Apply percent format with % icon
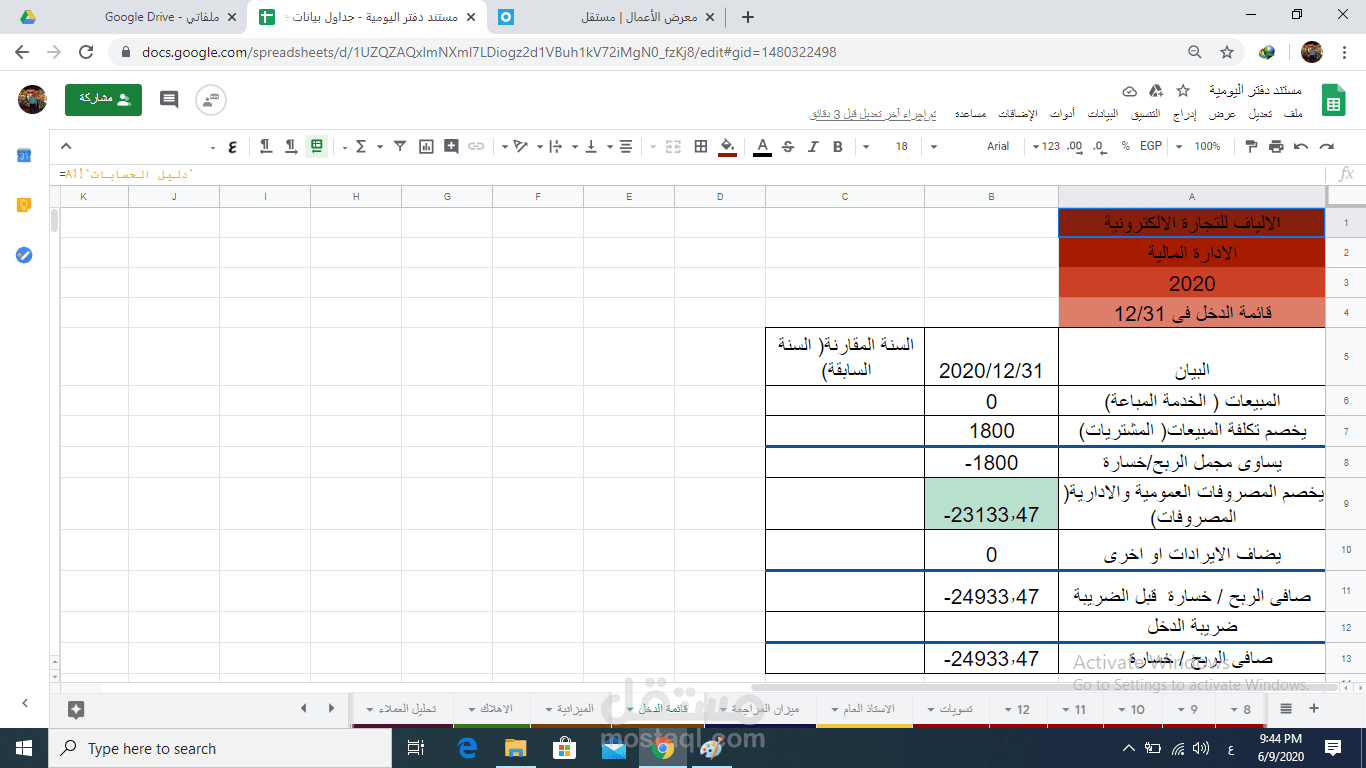Image resolution: width=1366 pixels, height=768 pixels. [1125, 146]
